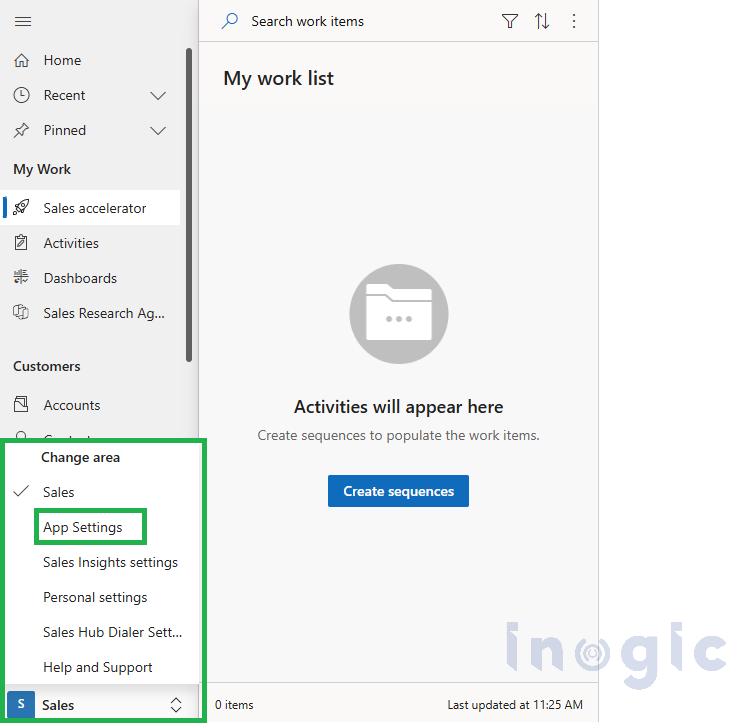Click the Home house icon

[x=21, y=60]
